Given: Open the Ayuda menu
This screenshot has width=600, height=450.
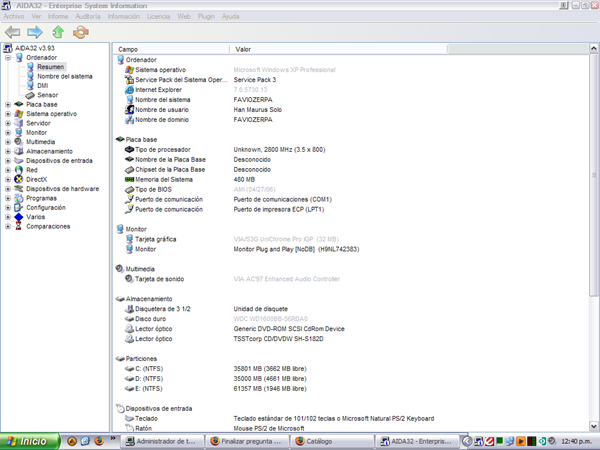Looking at the screenshot, I should [x=230, y=16].
